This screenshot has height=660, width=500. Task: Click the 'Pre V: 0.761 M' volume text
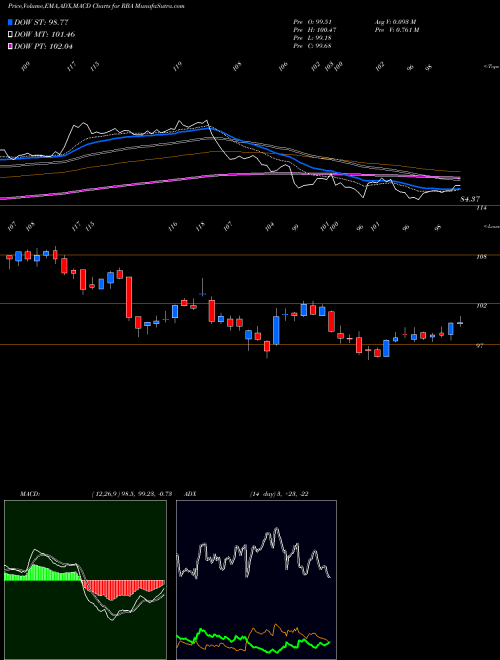396,29
